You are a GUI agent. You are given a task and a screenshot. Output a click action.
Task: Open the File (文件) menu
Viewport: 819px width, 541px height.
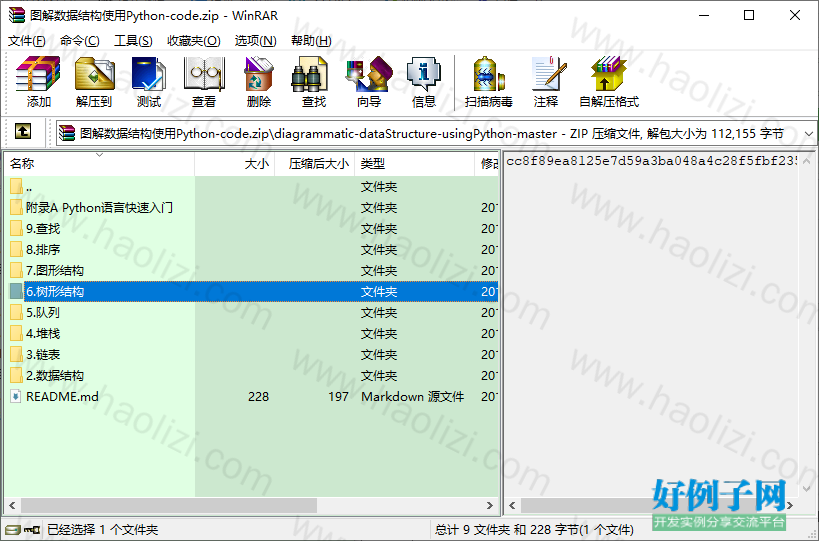point(27,41)
